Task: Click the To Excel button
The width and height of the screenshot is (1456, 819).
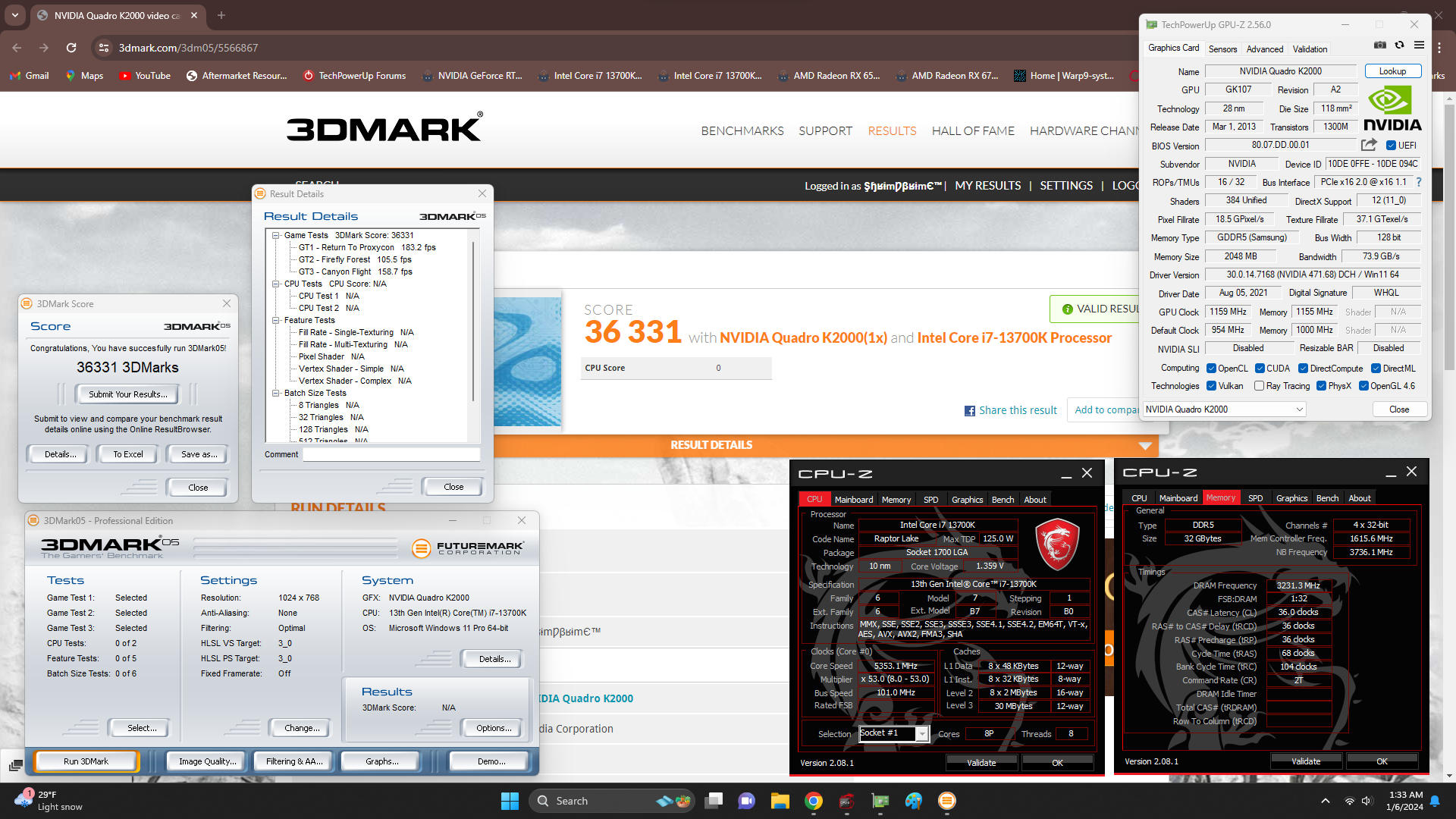Action: click(x=128, y=454)
